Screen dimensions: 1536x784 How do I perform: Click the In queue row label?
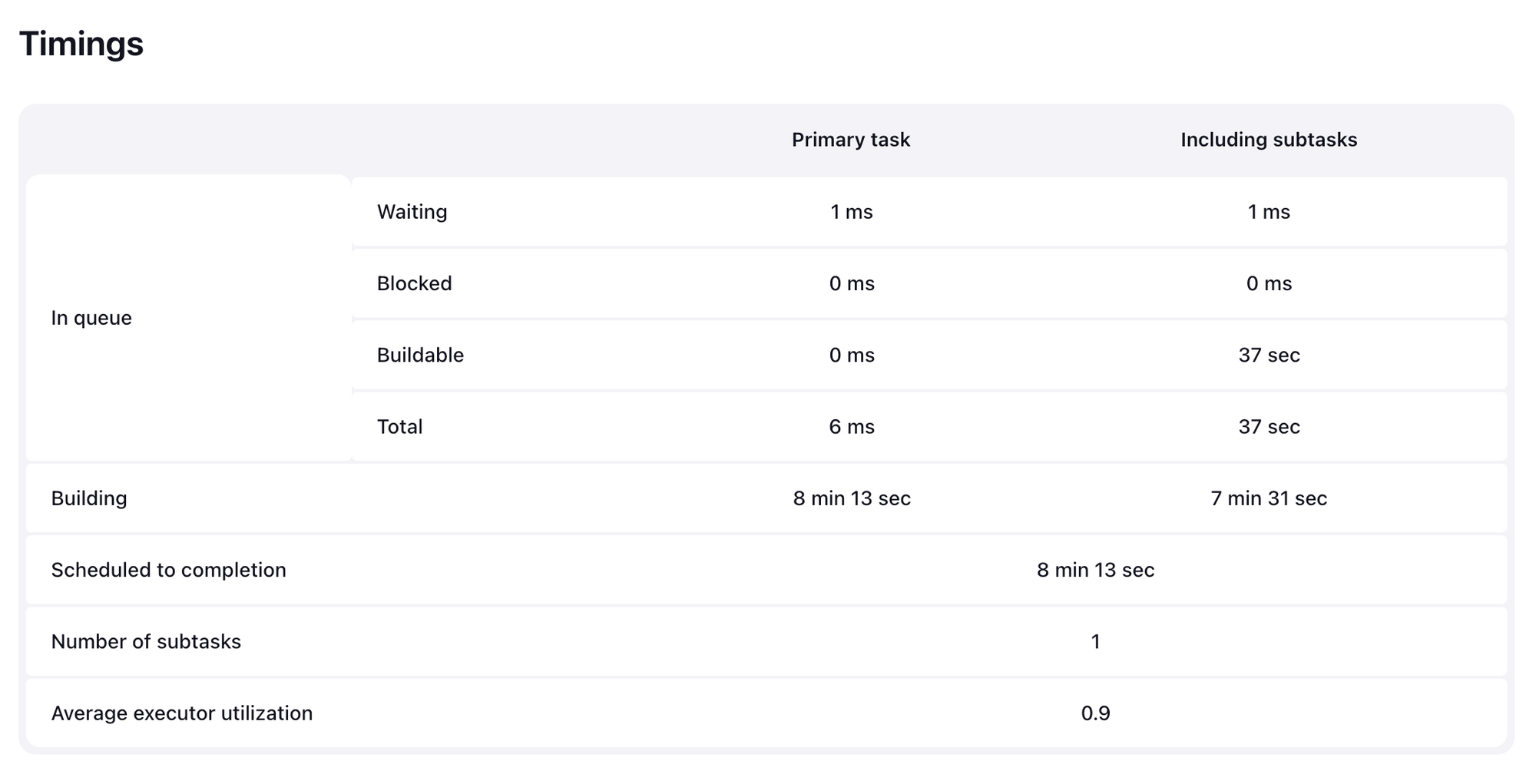pos(91,318)
